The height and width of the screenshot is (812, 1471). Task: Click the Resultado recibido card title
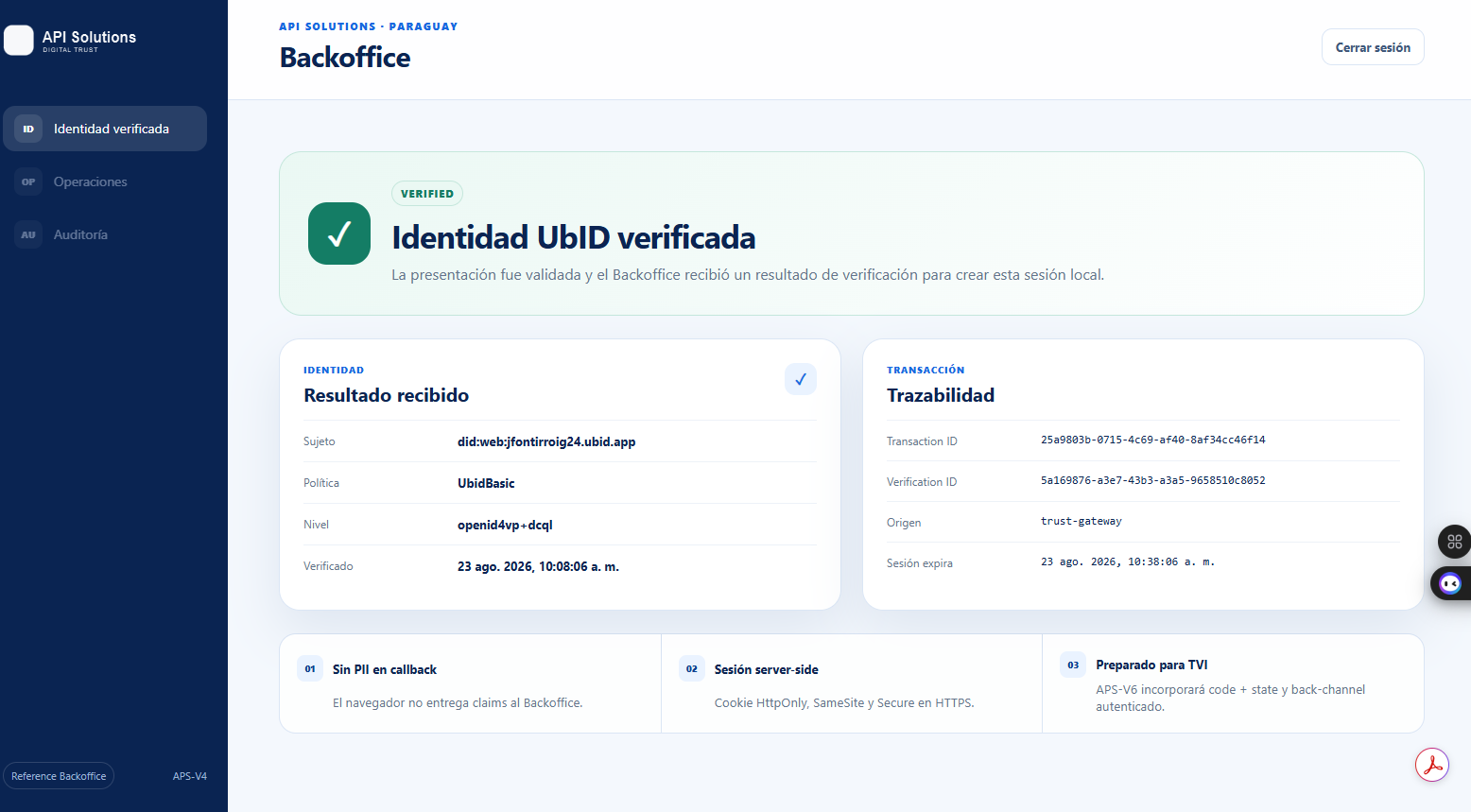(x=386, y=395)
